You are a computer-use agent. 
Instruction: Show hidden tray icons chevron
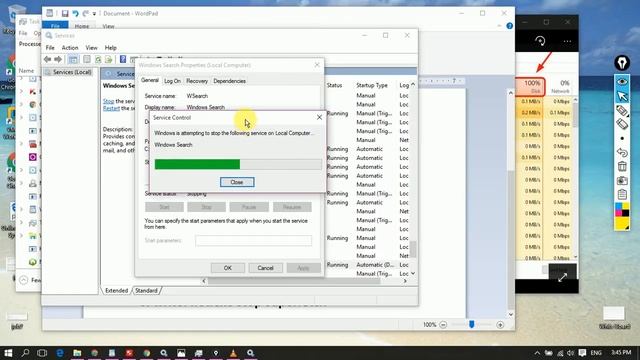(537, 353)
